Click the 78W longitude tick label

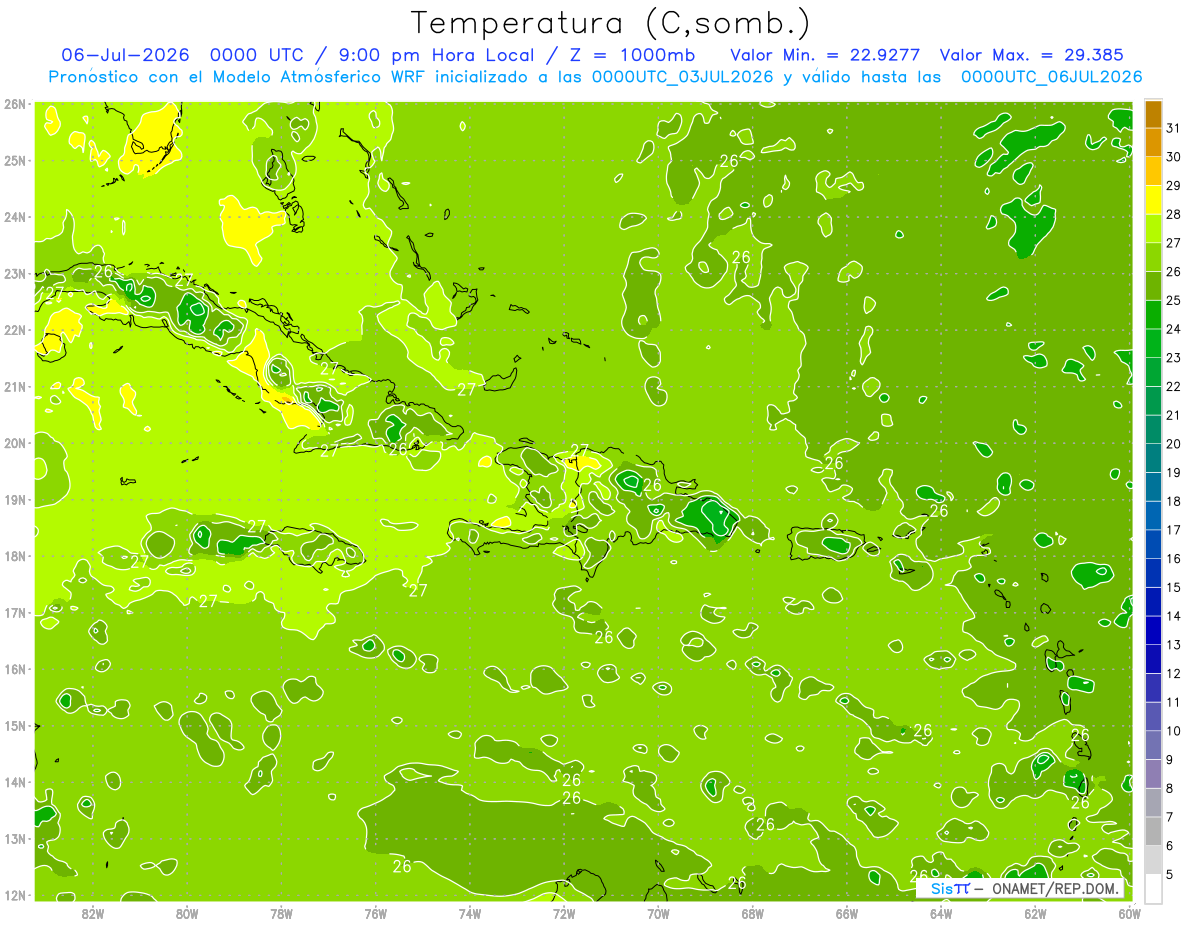281,912
